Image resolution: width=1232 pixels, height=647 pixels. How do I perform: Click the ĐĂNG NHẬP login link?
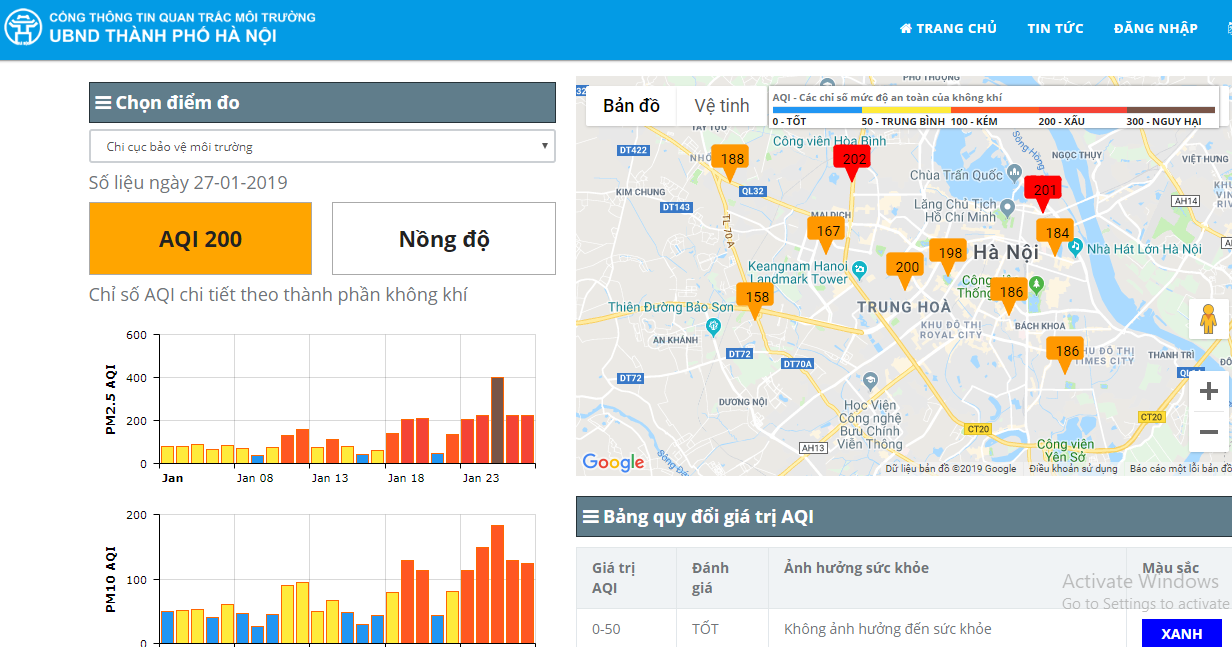1155,29
